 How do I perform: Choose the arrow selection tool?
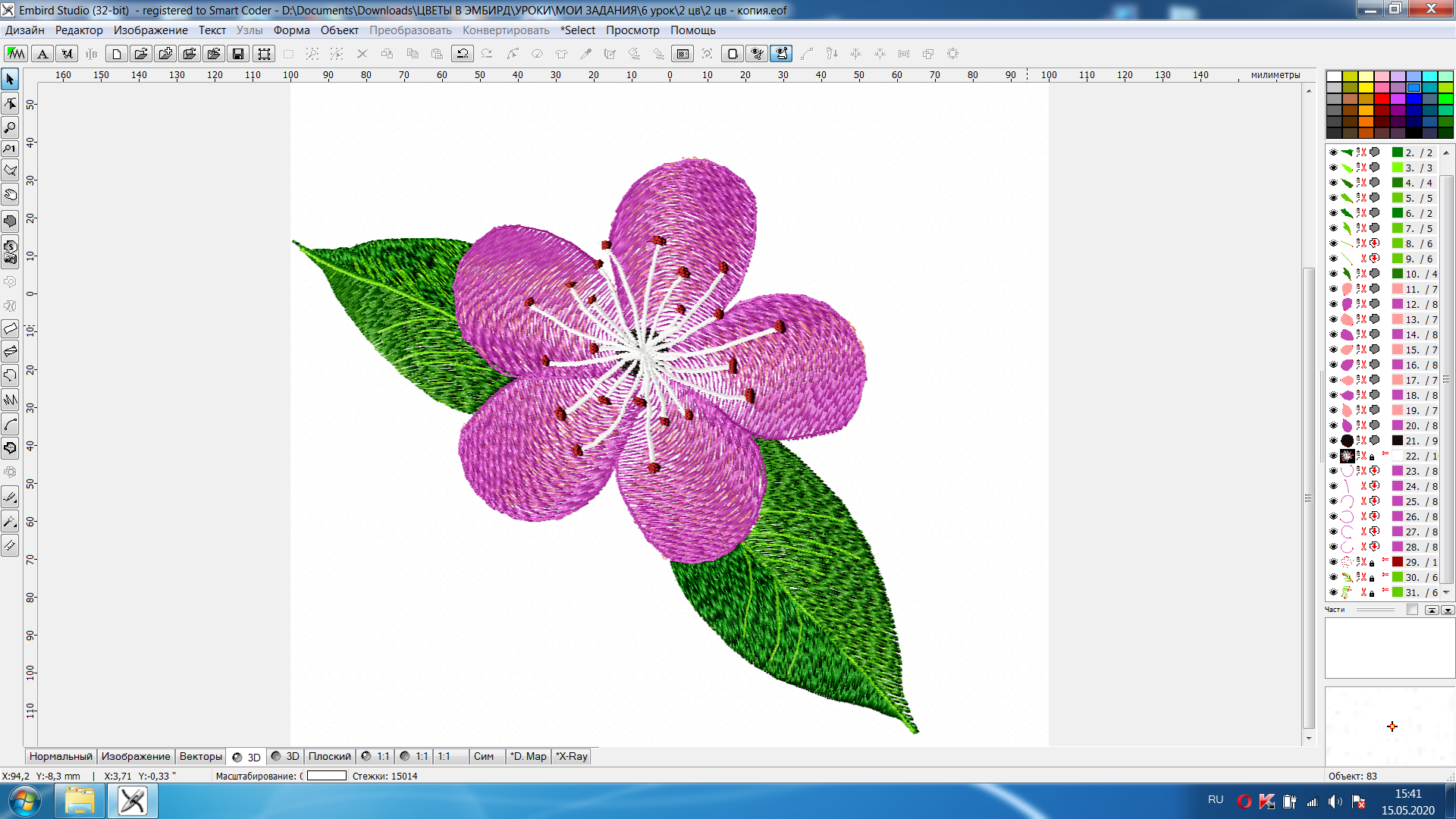click(x=11, y=79)
